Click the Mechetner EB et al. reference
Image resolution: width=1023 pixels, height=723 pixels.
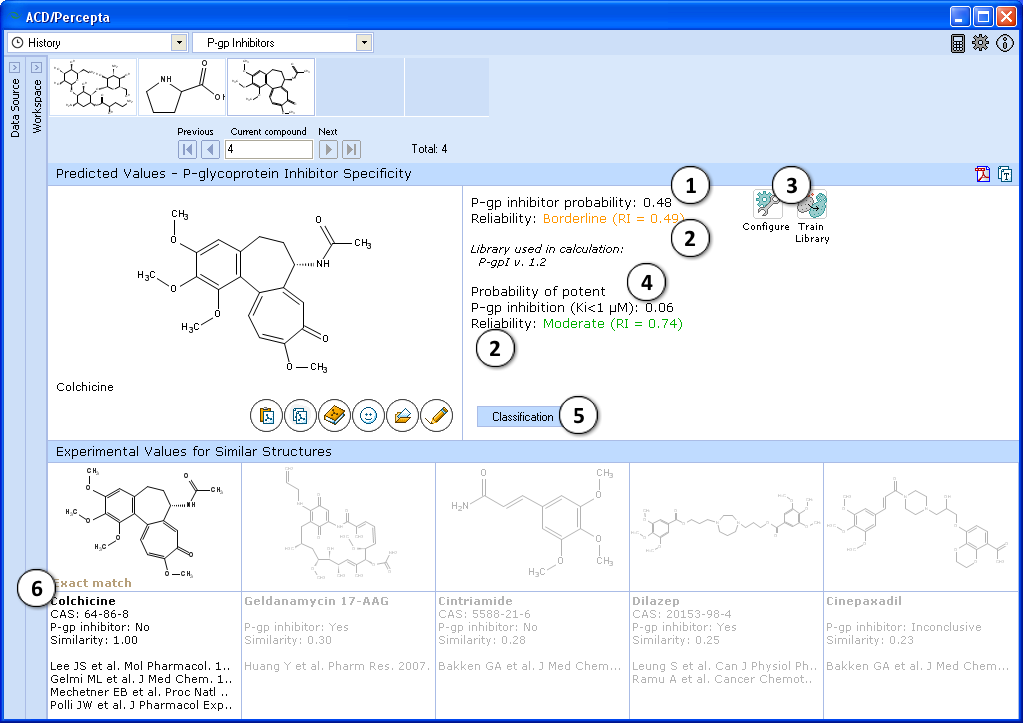coord(140,692)
